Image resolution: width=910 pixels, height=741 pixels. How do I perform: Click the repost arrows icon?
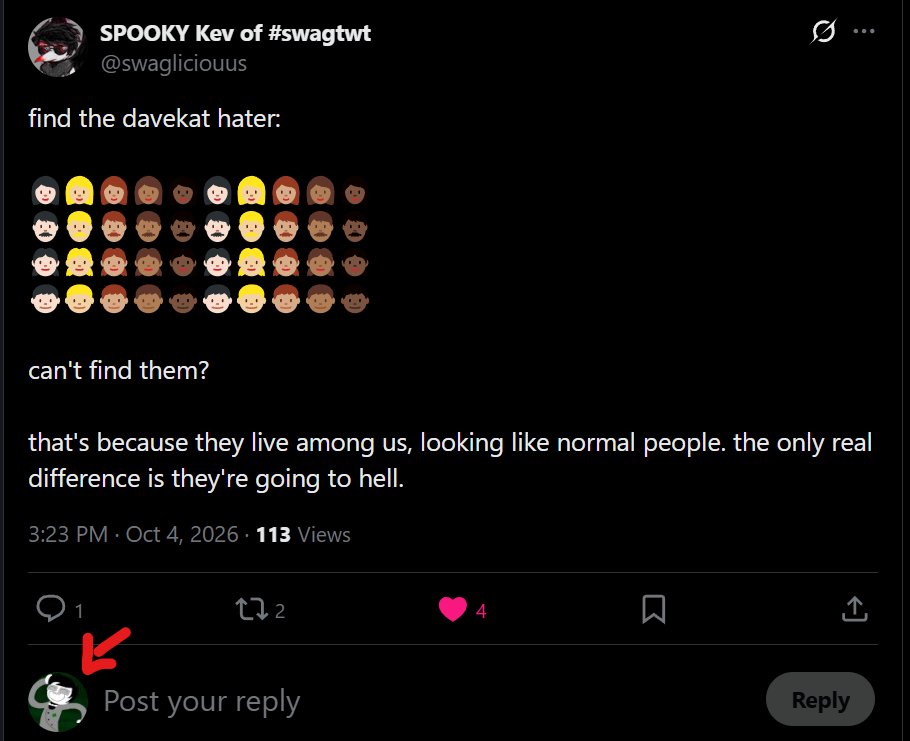pyautogui.click(x=251, y=609)
